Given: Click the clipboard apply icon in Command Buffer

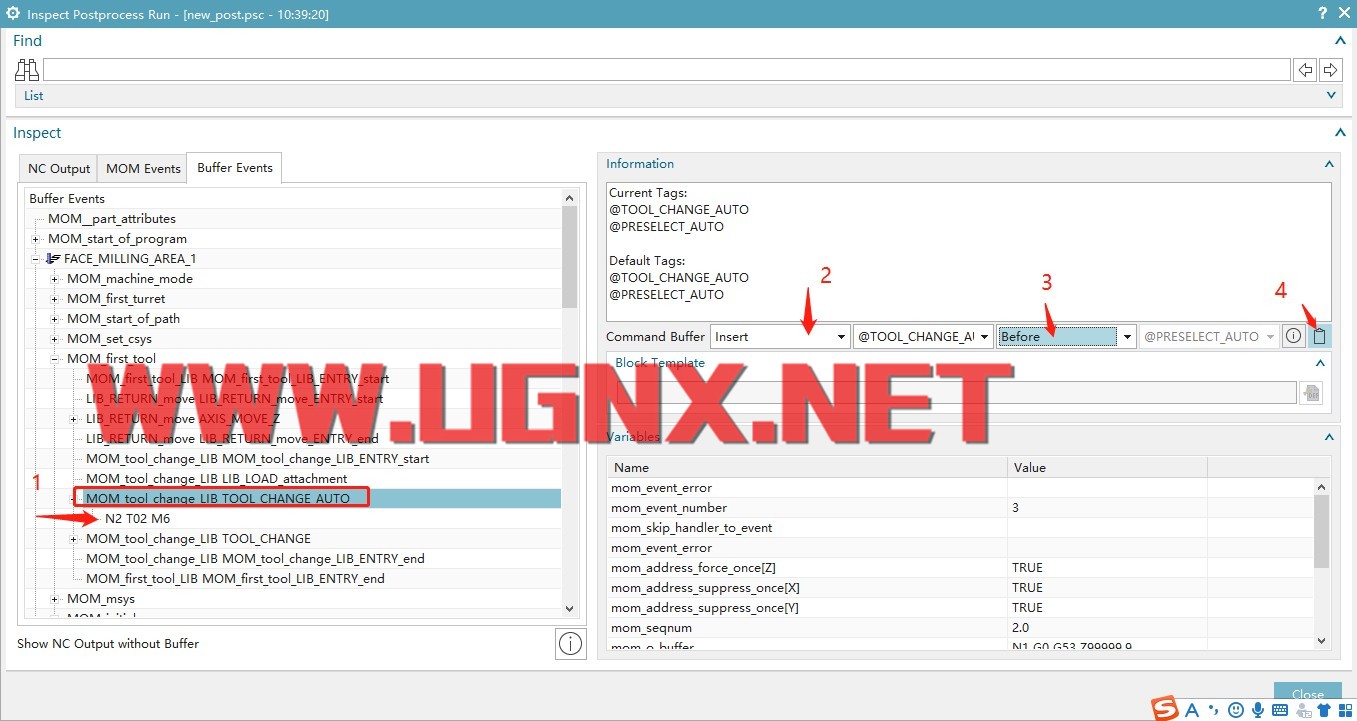Looking at the screenshot, I should tap(1320, 336).
